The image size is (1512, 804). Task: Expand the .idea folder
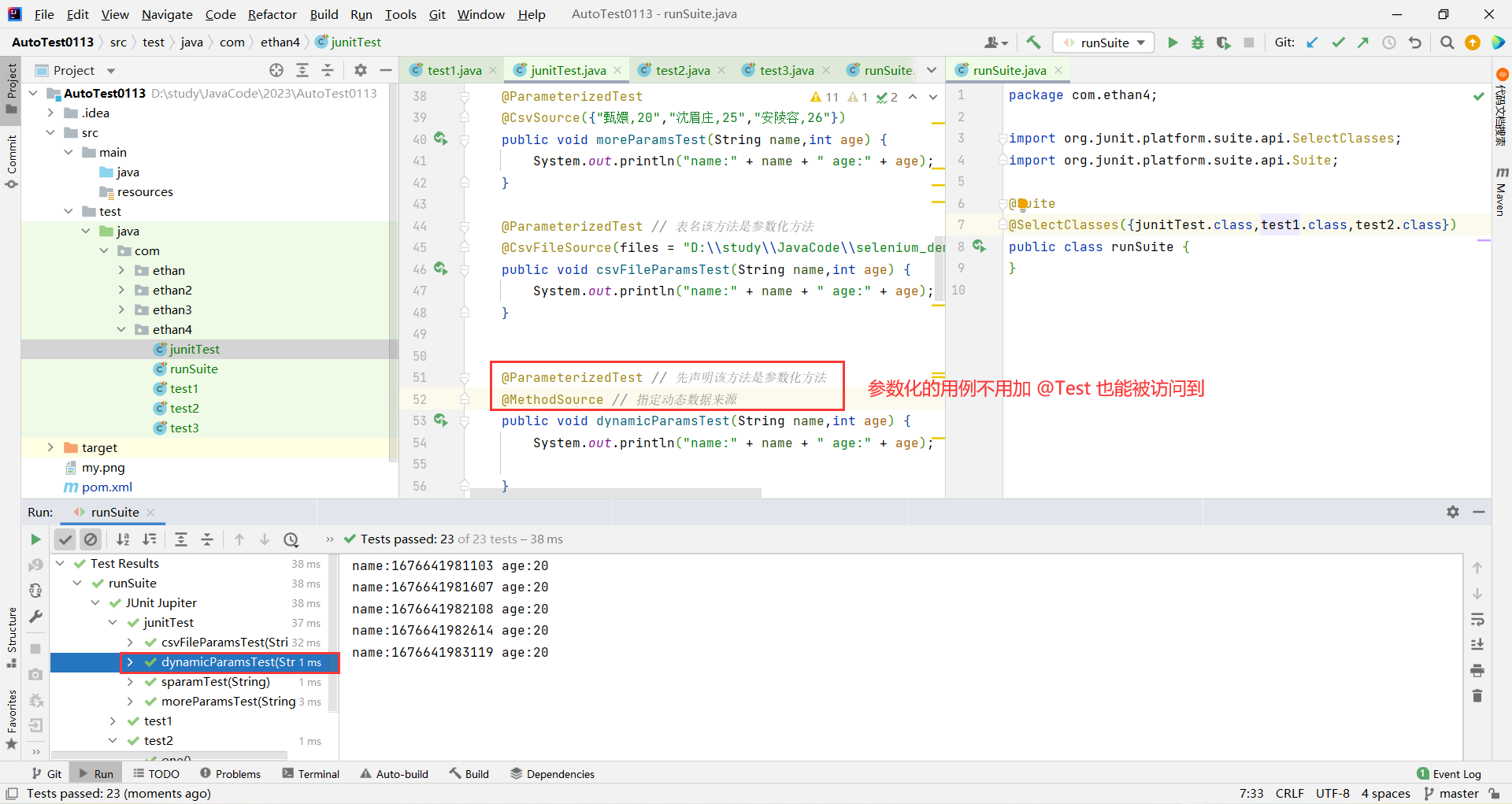coord(50,113)
